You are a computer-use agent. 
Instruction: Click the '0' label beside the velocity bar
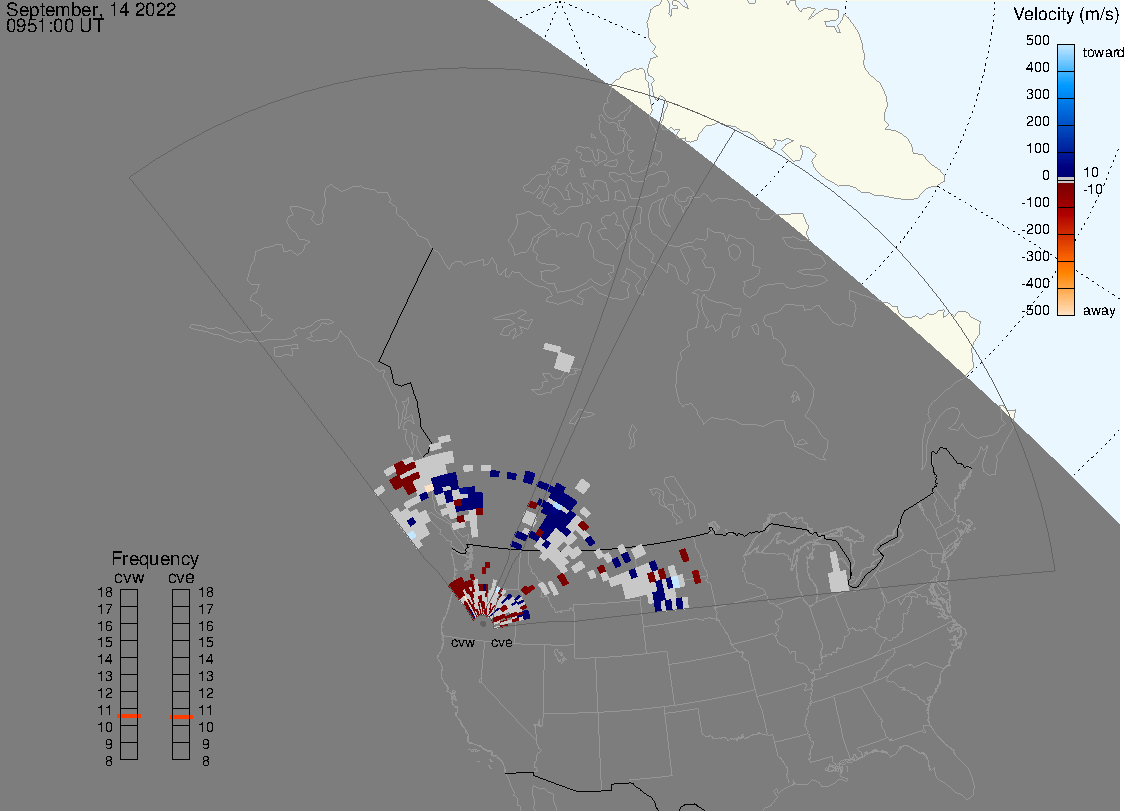pyautogui.click(x=1046, y=176)
